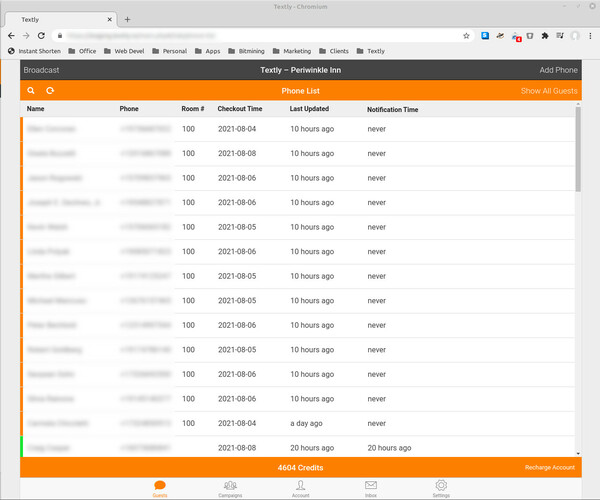
Task: Open the Textly bookmarks folder
Action: [x=371, y=51]
